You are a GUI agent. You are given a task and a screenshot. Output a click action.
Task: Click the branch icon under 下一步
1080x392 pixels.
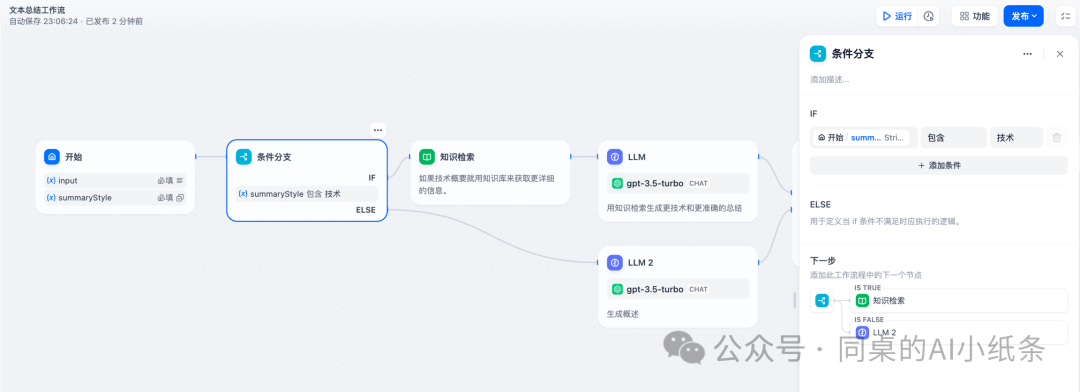tap(822, 300)
